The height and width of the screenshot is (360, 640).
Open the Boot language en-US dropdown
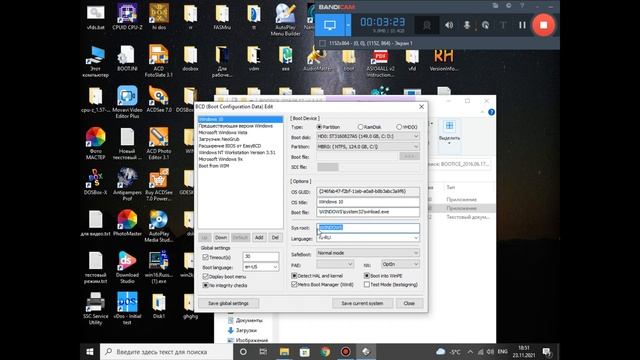[260, 267]
